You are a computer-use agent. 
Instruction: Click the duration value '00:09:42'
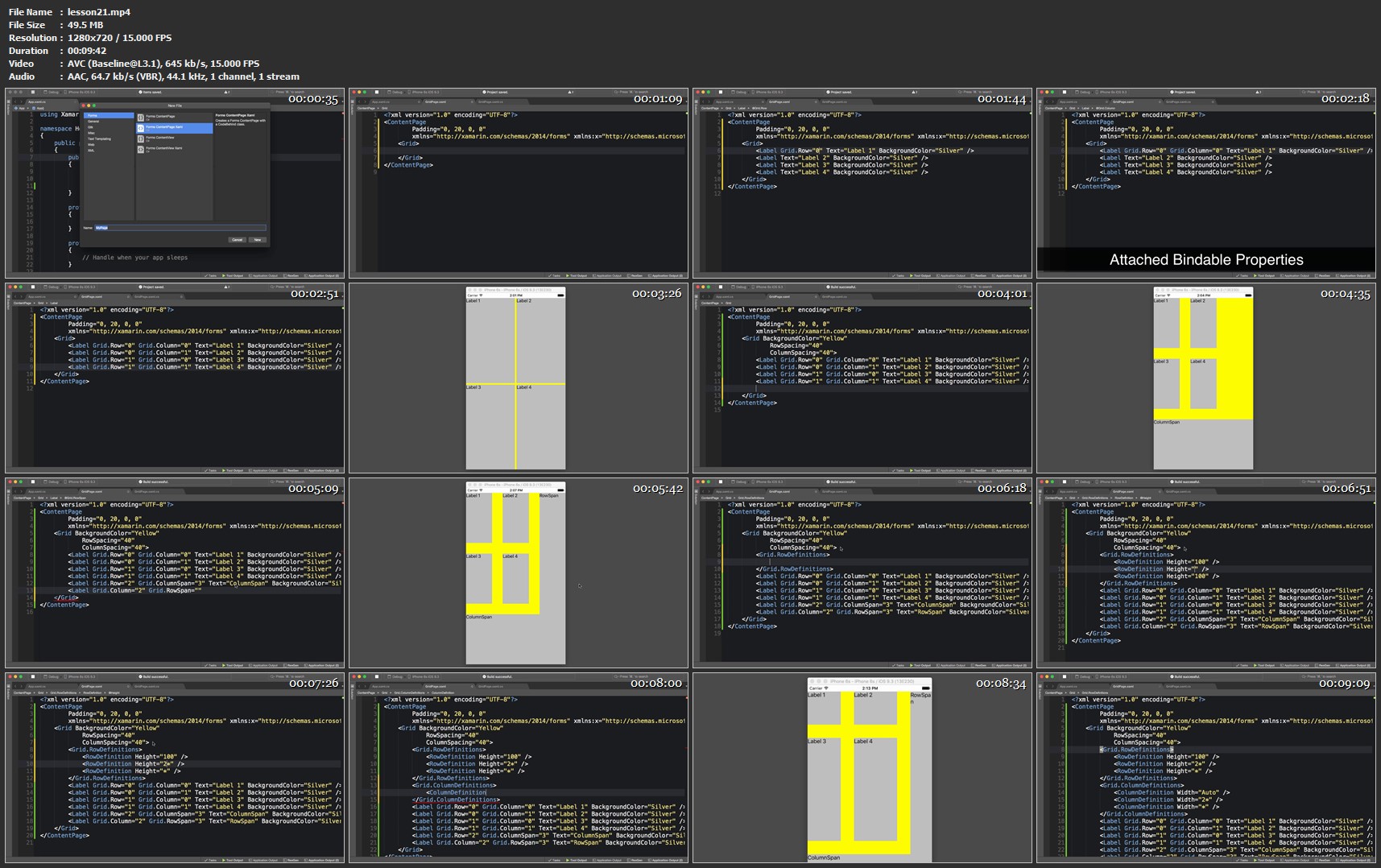click(87, 51)
